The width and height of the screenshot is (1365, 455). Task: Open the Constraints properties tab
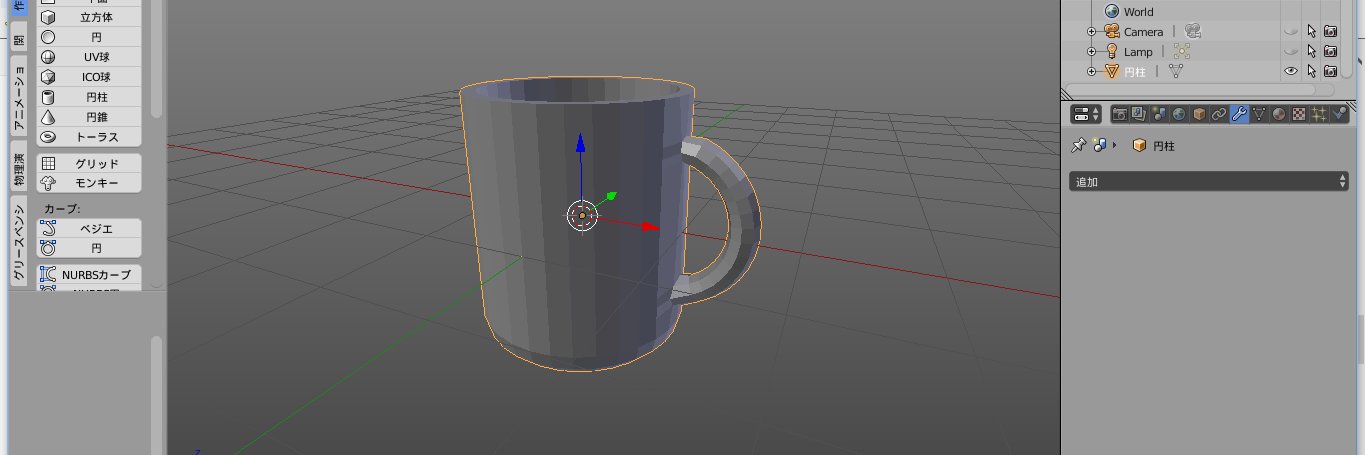pyautogui.click(x=1220, y=114)
